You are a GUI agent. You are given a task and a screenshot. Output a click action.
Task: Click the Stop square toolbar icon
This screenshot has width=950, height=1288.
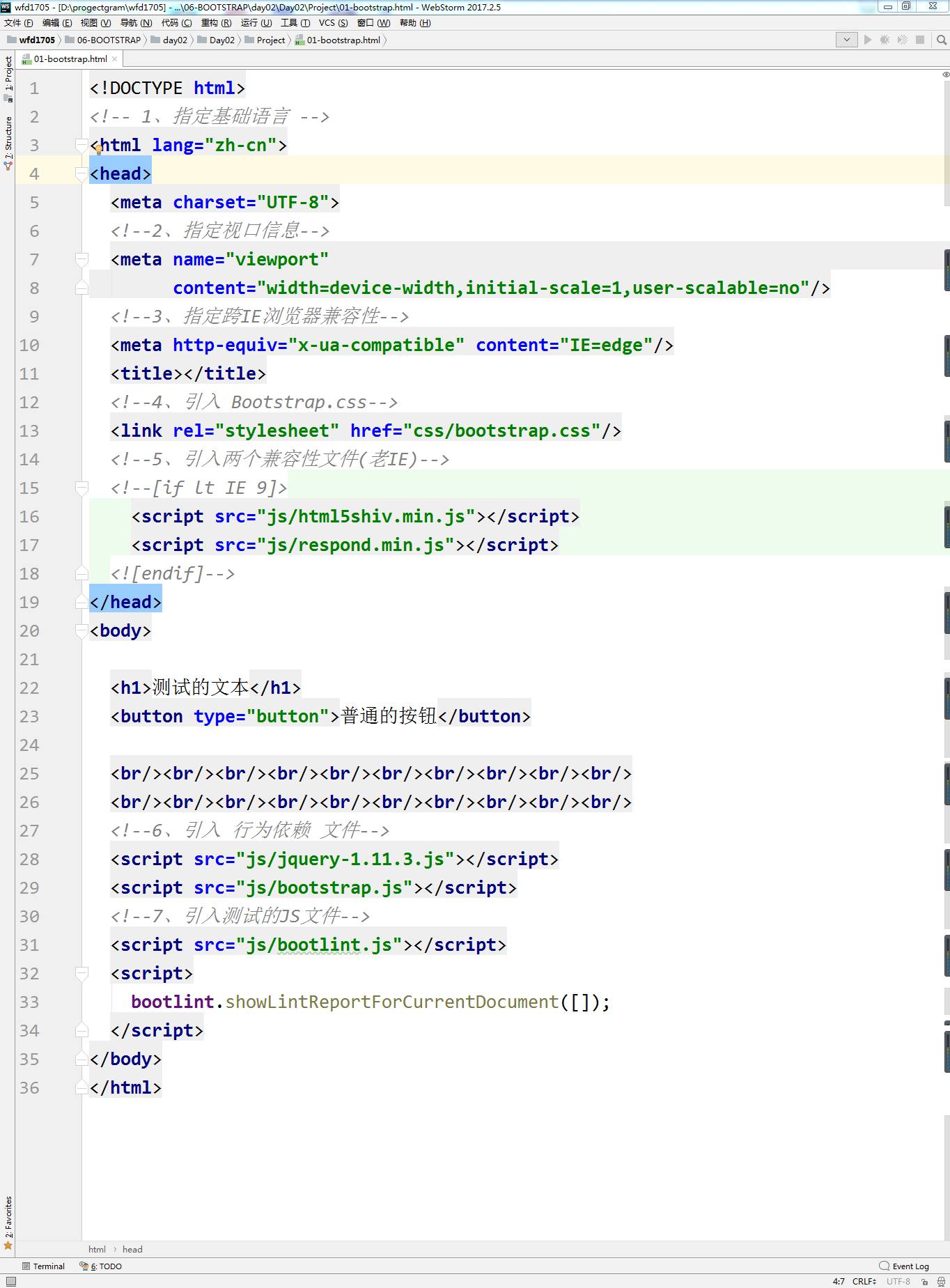point(920,40)
